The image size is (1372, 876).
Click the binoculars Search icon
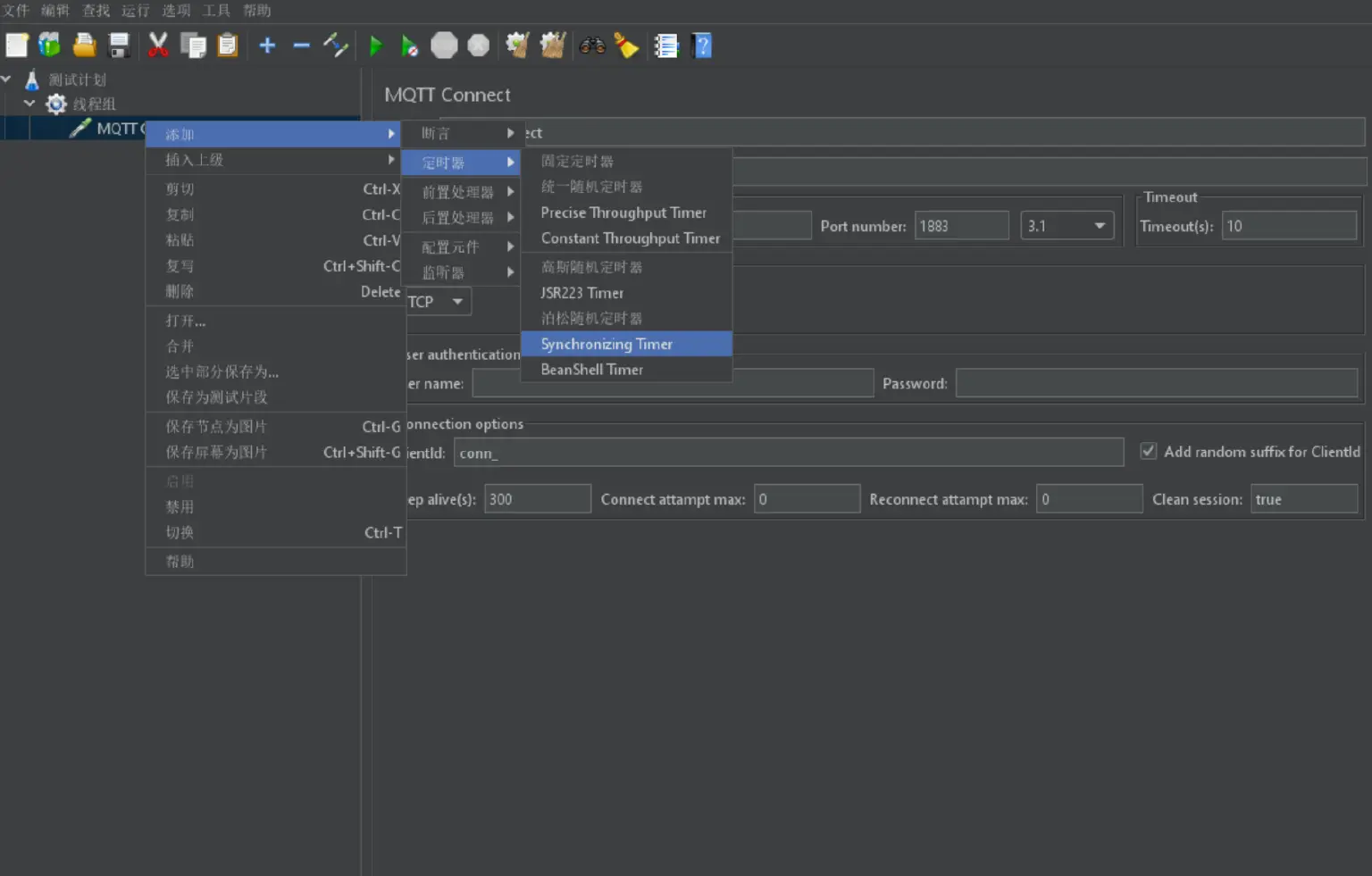tap(591, 46)
